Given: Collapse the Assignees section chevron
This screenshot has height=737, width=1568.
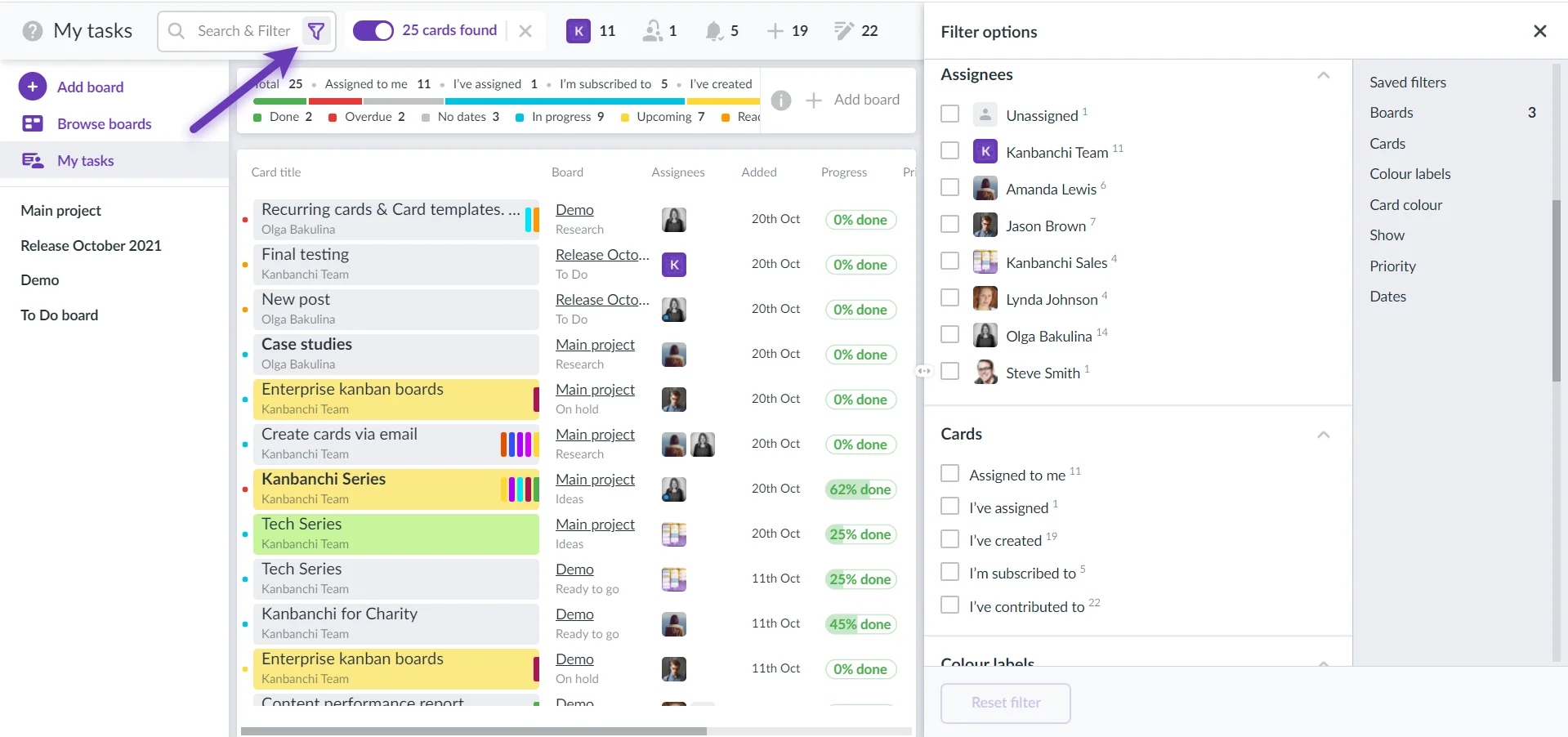Looking at the screenshot, I should coord(1324,75).
